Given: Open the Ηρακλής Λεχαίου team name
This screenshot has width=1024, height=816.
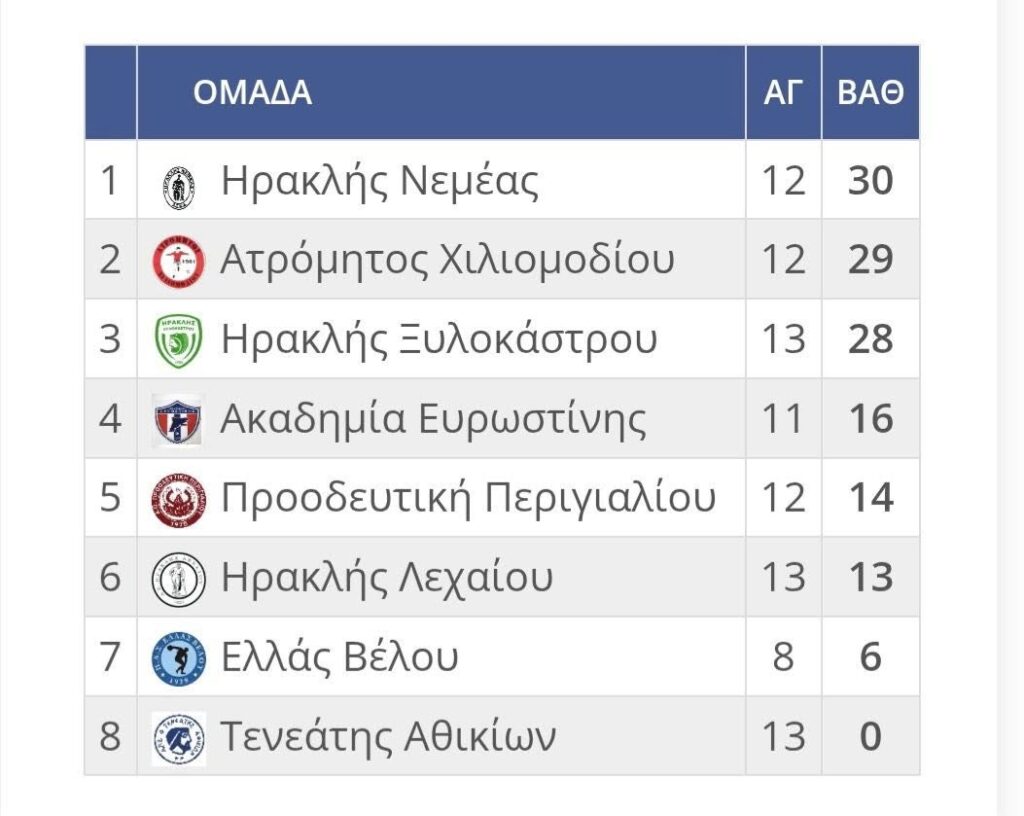Looking at the screenshot, I should 386,578.
